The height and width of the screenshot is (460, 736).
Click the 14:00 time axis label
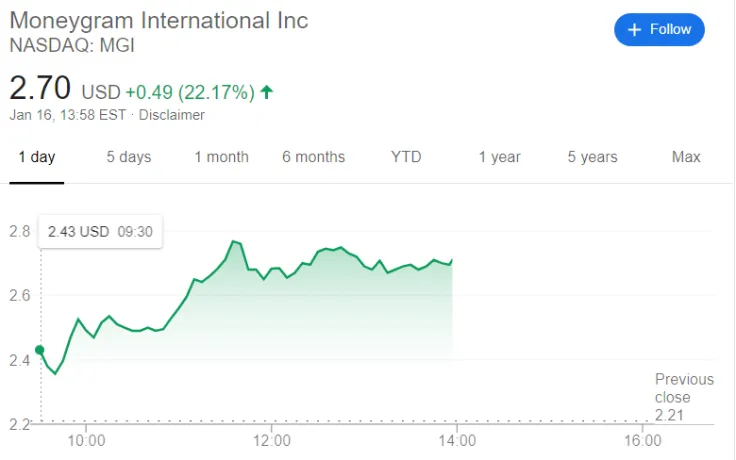[x=457, y=441]
